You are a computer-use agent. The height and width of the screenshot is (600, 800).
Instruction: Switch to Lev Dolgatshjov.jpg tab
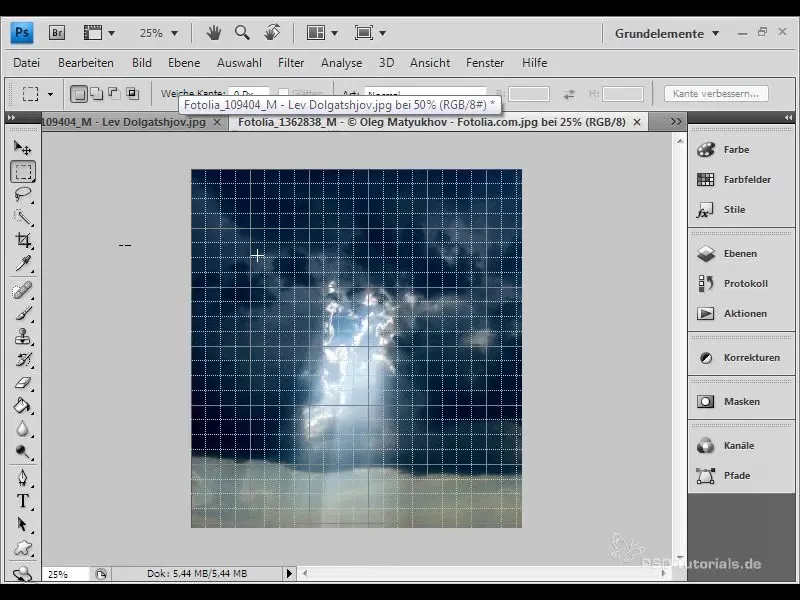[x=123, y=122]
